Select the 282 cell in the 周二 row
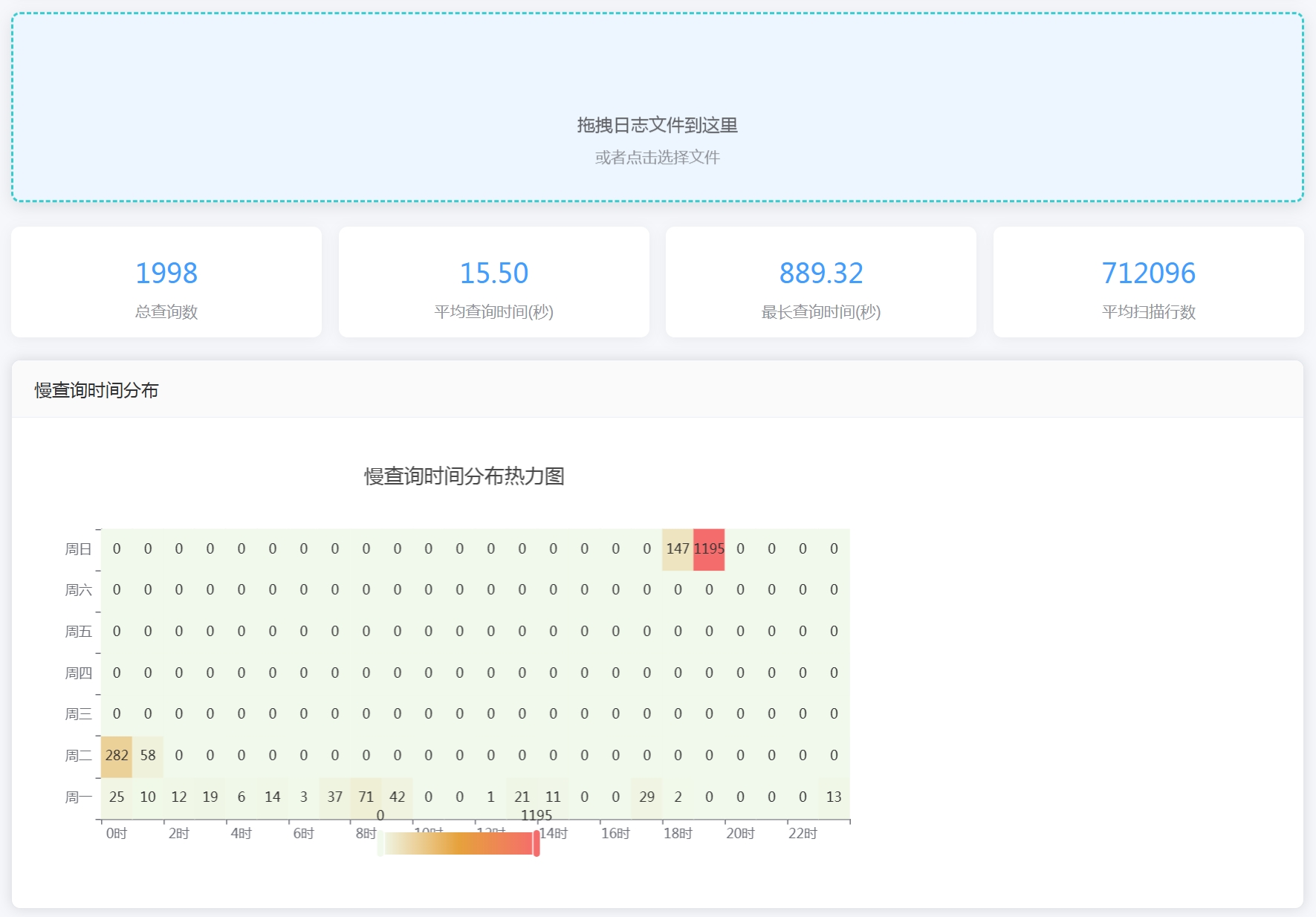The width and height of the screenshot is (1316, 917). [x=117, y=756]
